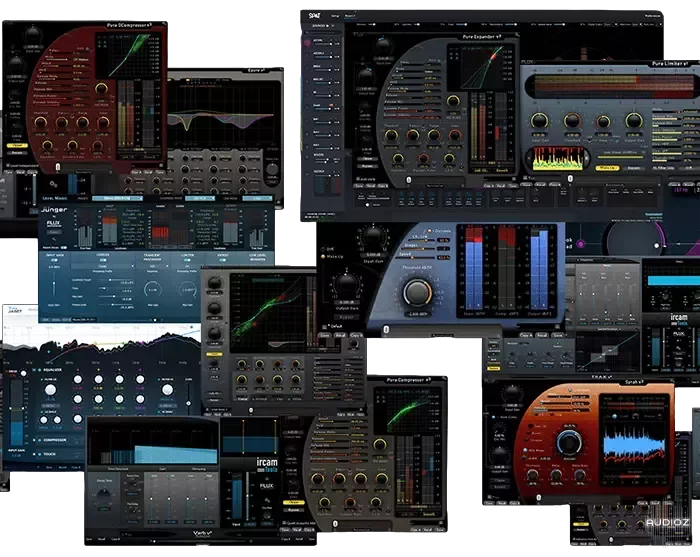Open the Time Structure tab in Verb

coord(118,469)
